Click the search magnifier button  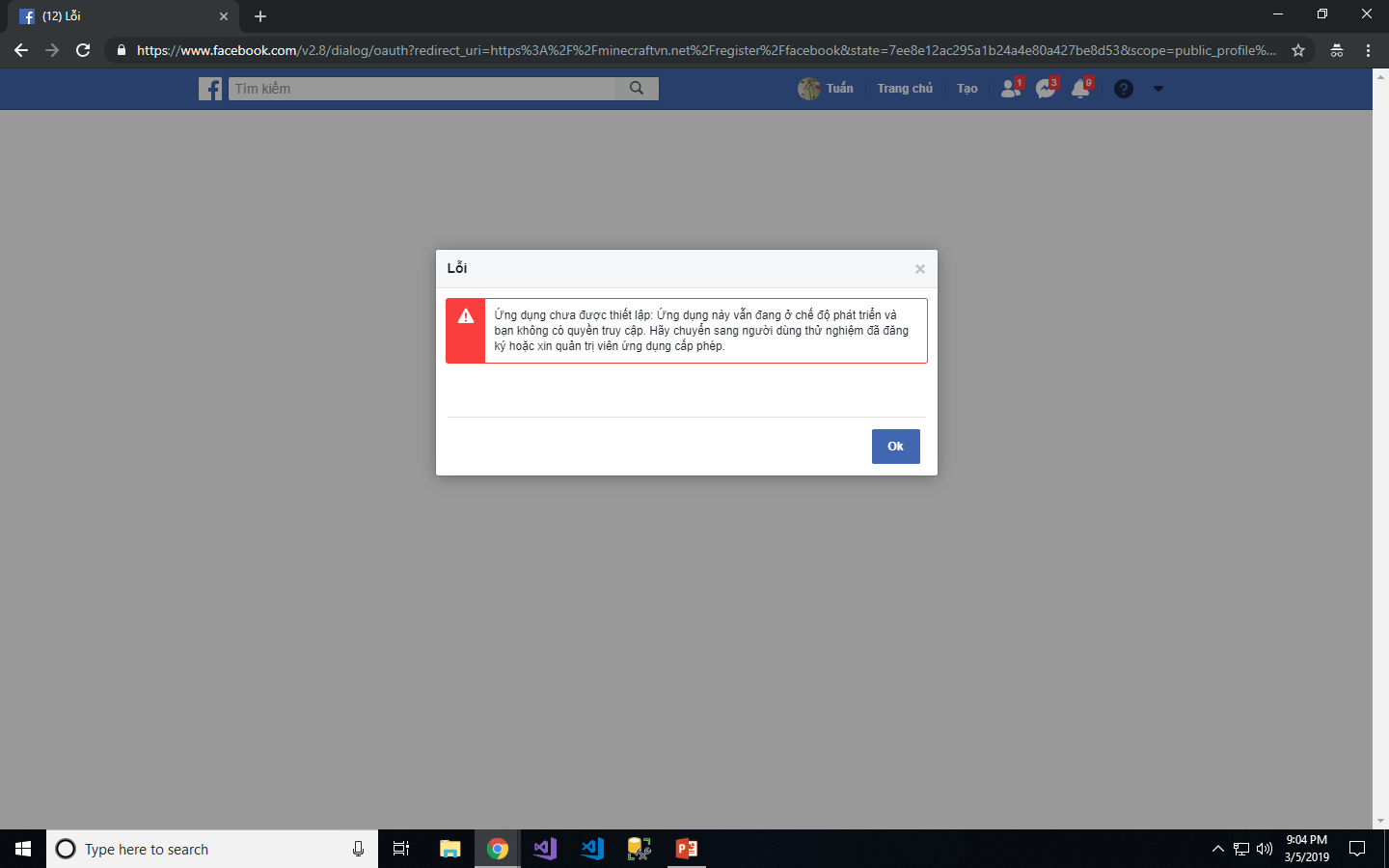[637, 89]
